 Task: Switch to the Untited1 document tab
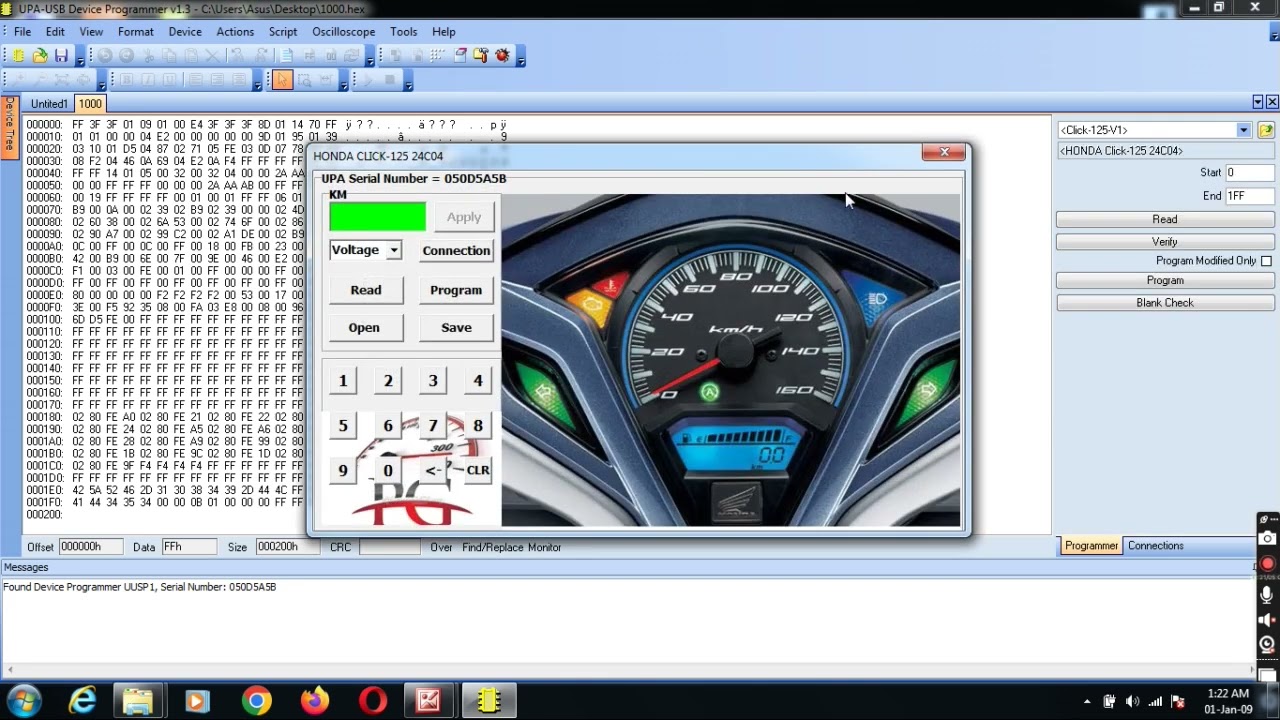pyautogui.click(x=49, y=104)
